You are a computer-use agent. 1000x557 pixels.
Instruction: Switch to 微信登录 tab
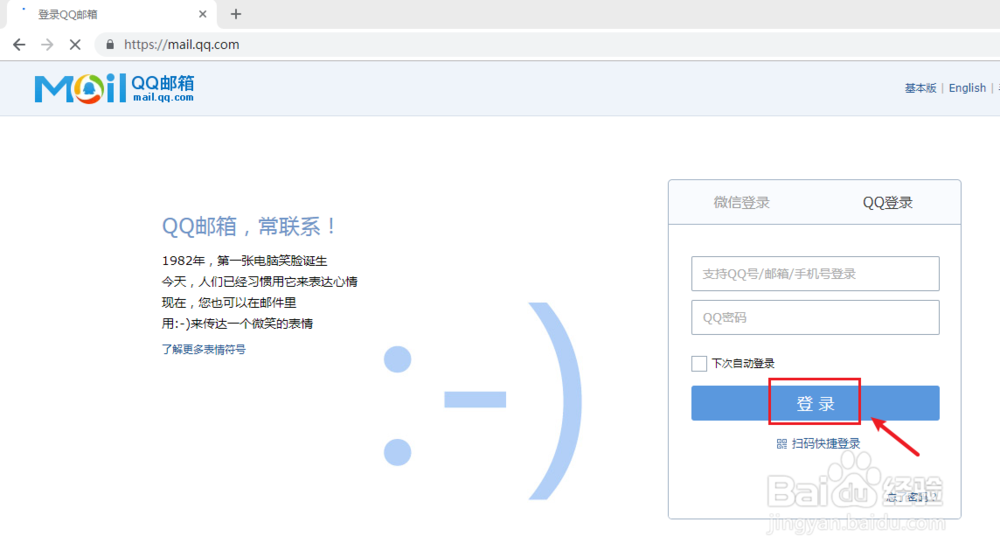point(742,202)
